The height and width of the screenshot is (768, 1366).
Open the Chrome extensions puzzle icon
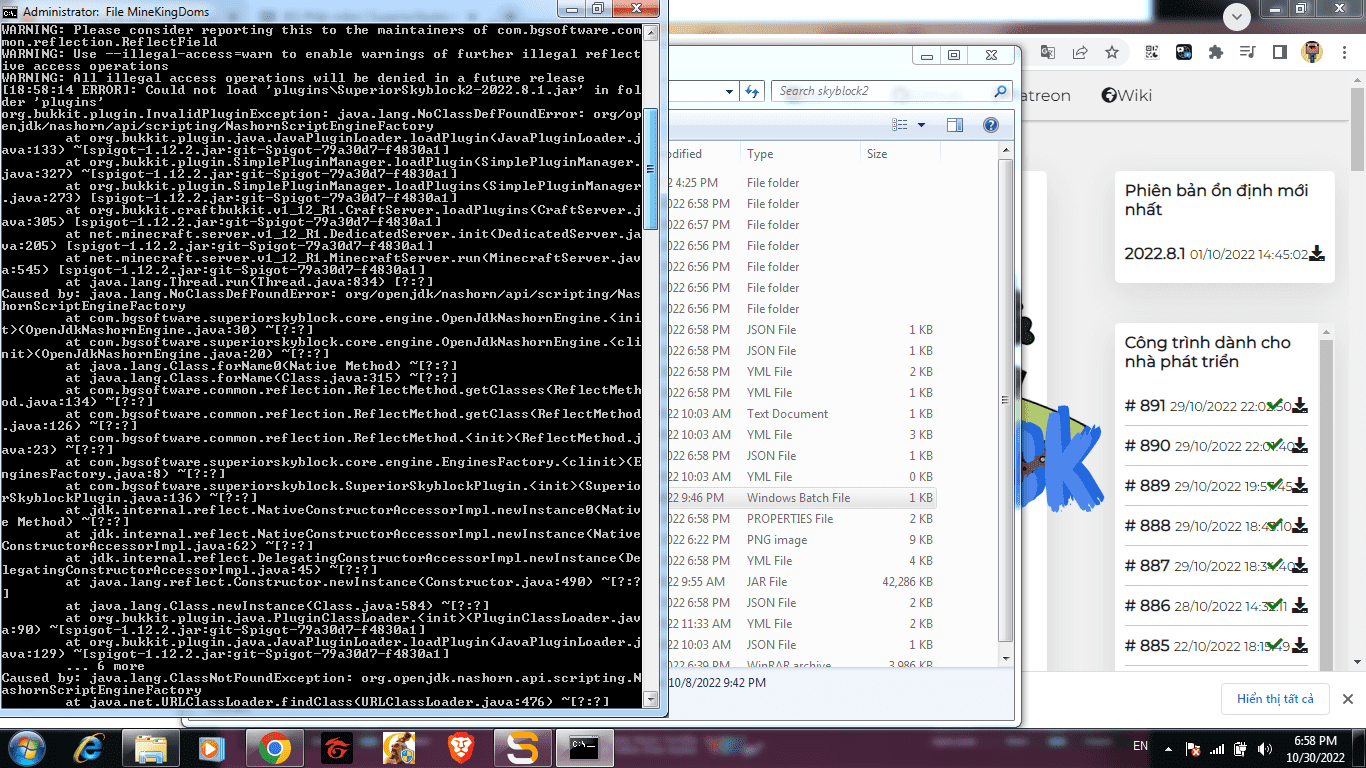(x=1216, y=52)
